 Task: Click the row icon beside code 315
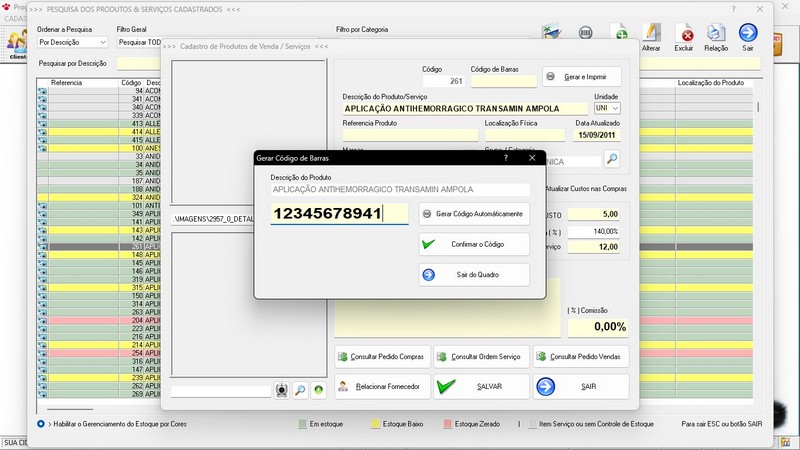click(x=42, y=288)
